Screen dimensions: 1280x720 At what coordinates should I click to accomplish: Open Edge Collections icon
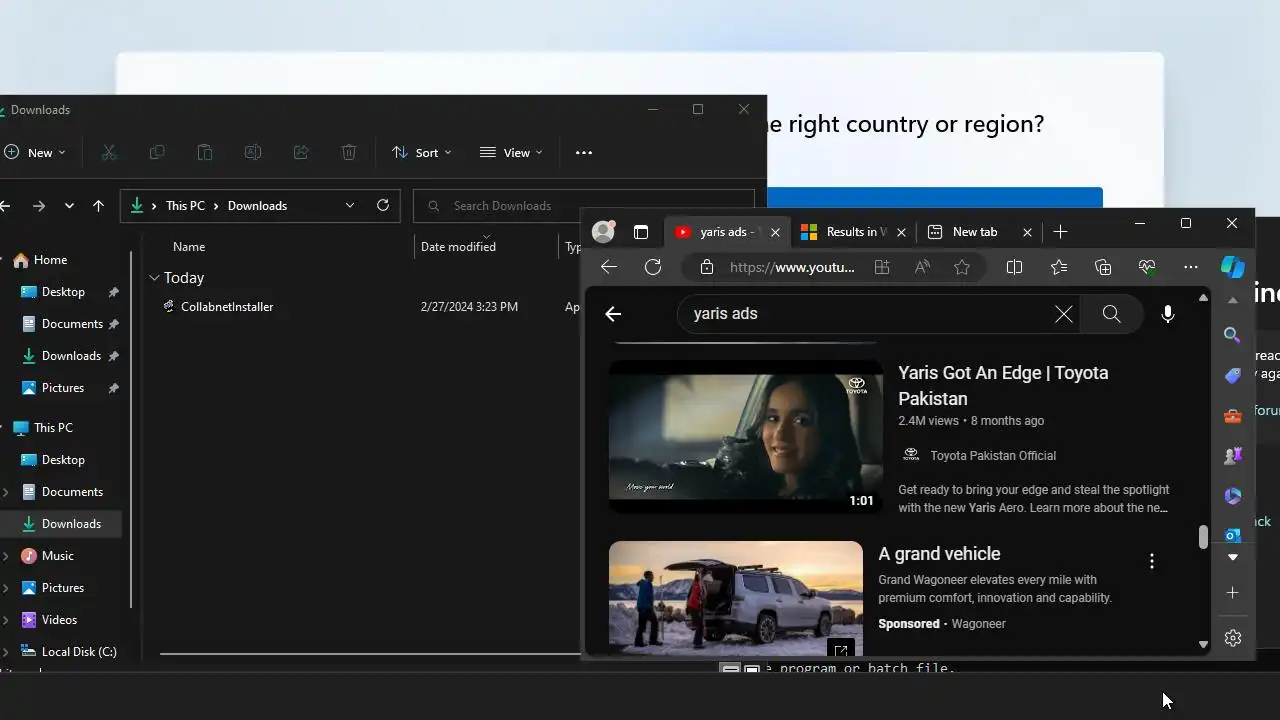1103,267
